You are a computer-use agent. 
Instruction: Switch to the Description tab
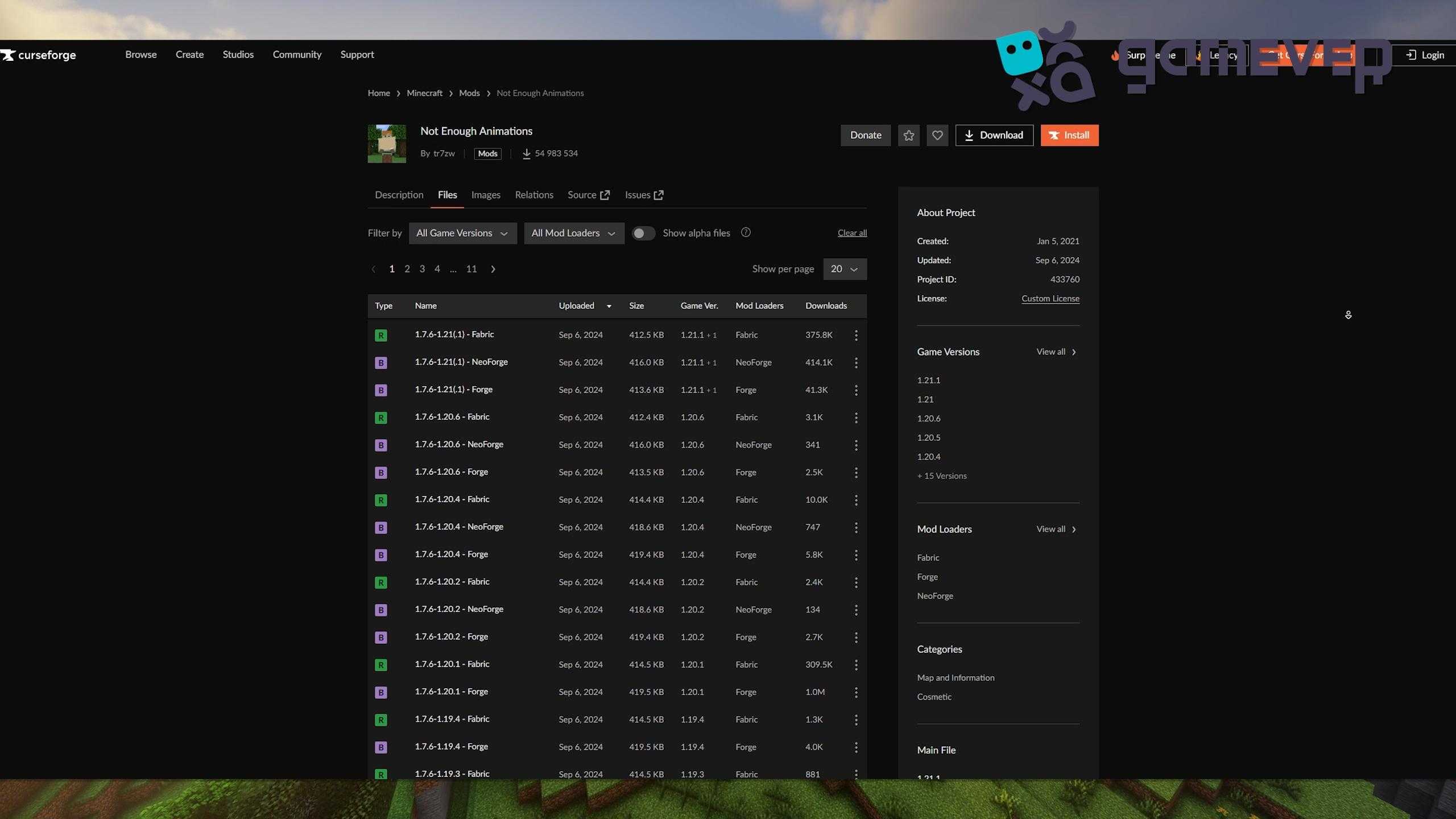(399, 195)
